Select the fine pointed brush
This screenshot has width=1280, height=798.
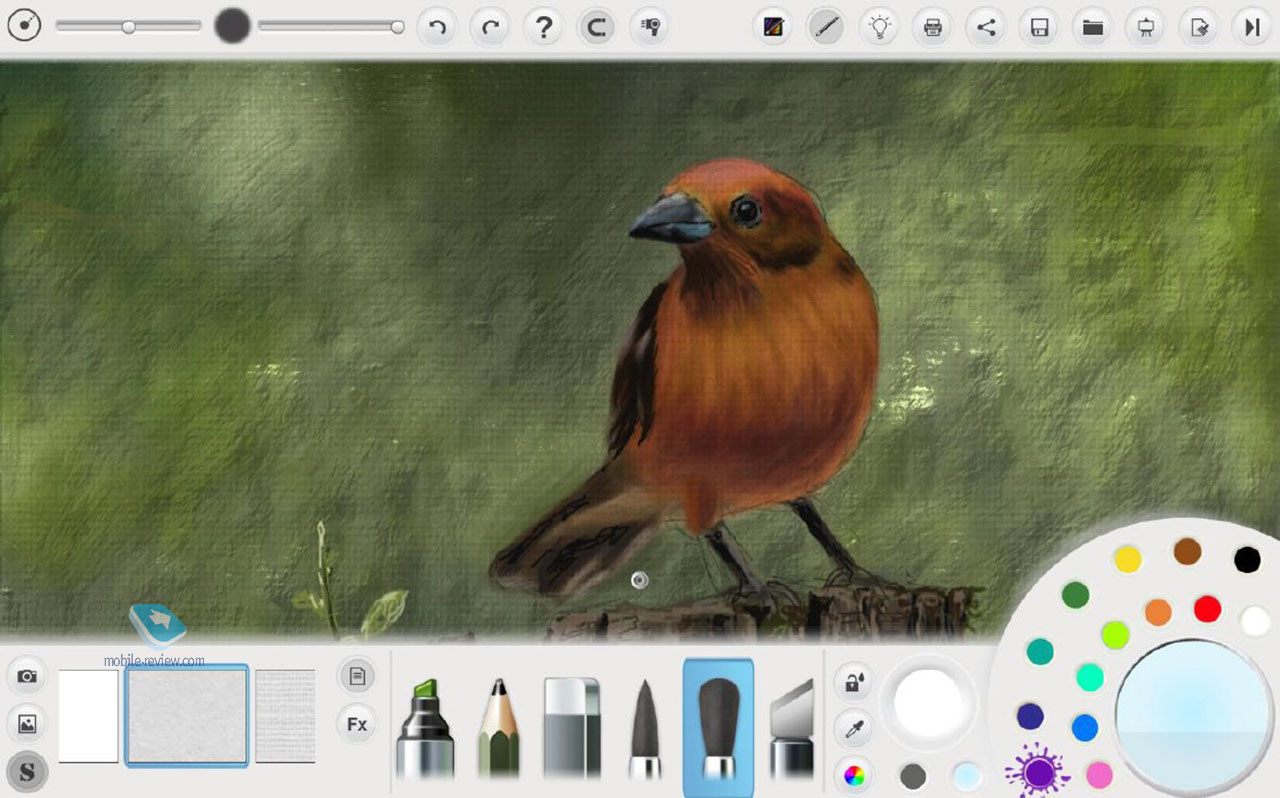(x=645, y=730)
